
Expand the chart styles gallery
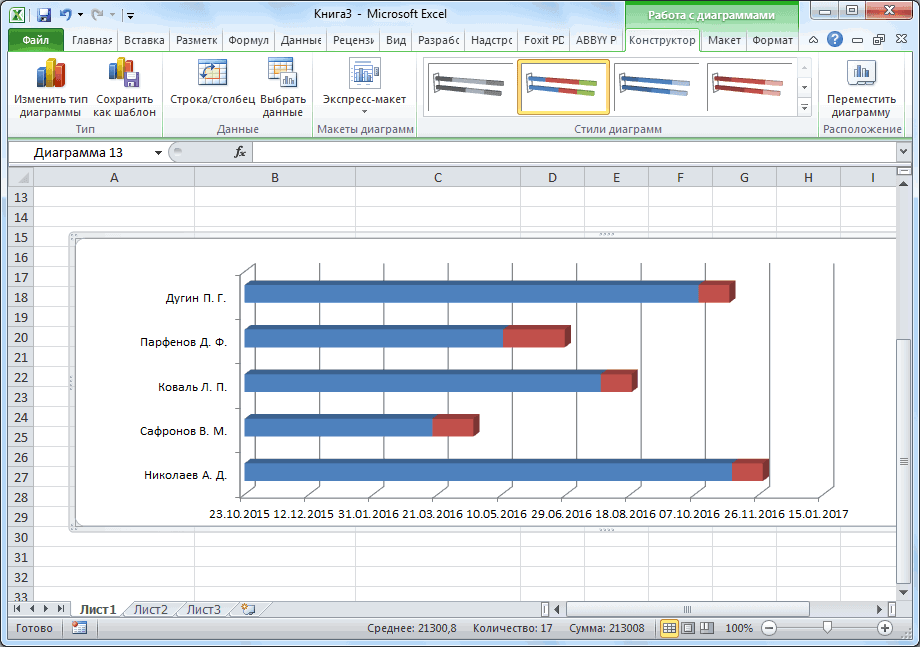tap(804, 107)
